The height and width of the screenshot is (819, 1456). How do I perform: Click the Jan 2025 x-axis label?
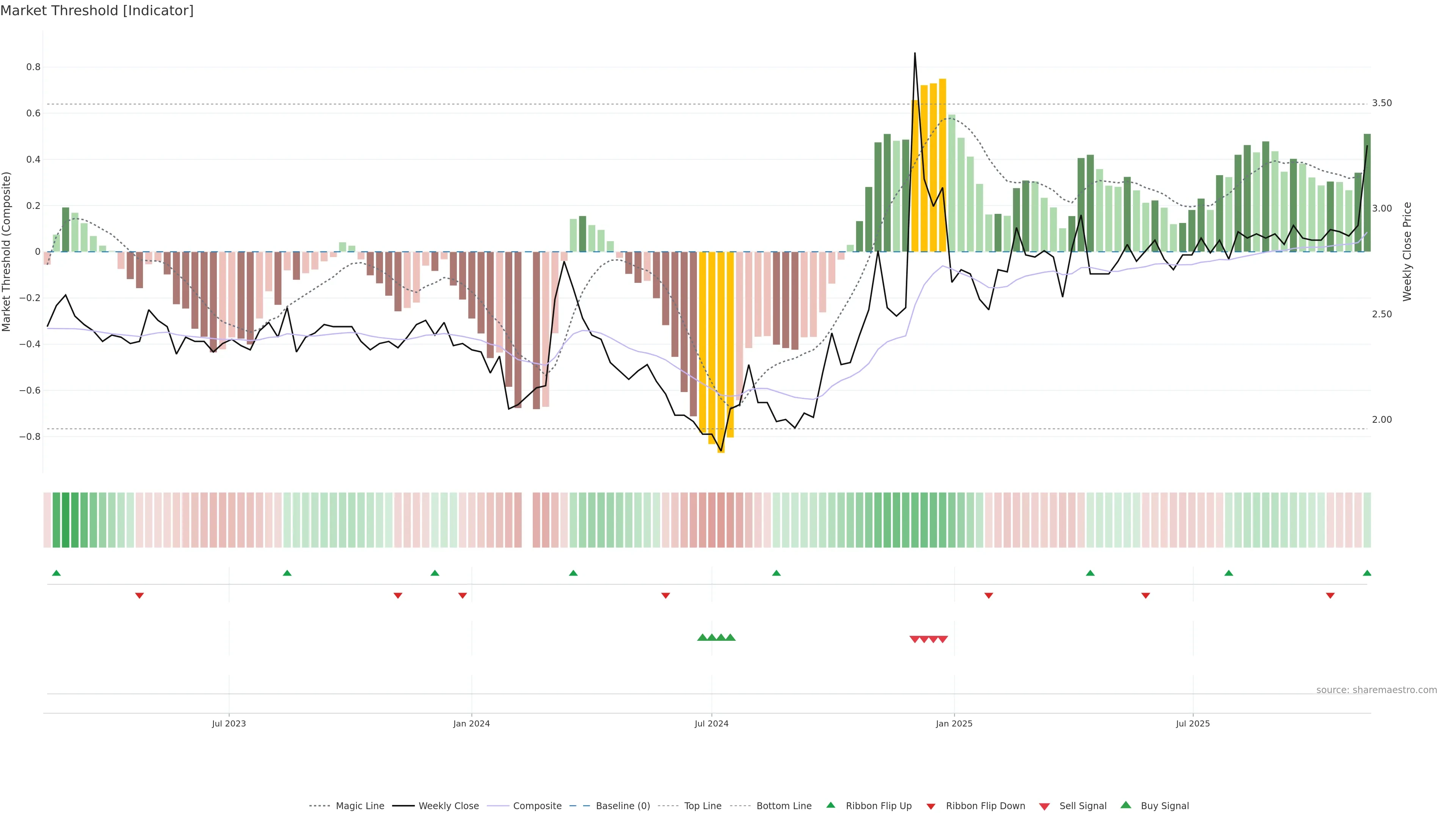click(x=954, y=723)
